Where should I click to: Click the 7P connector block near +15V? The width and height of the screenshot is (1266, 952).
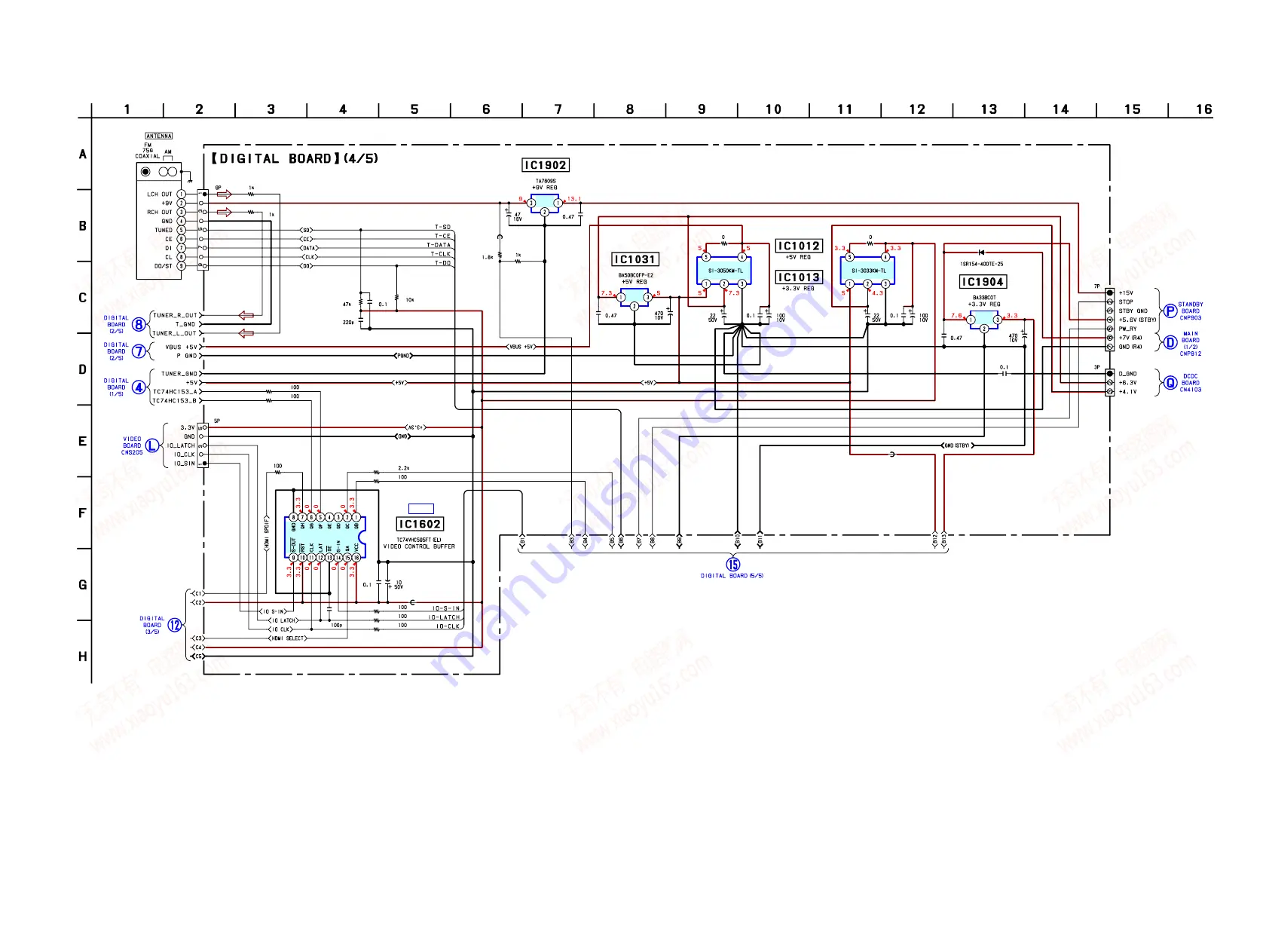[x=1110, y=320]
